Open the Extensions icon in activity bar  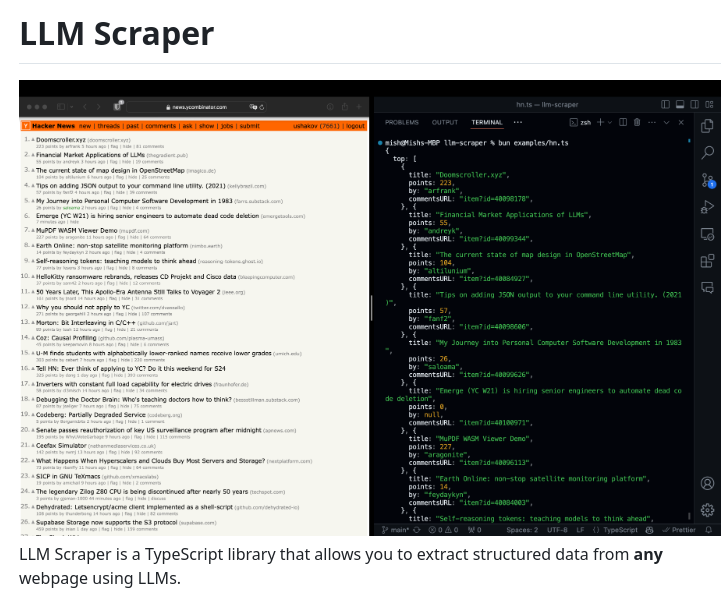point(707,261)
